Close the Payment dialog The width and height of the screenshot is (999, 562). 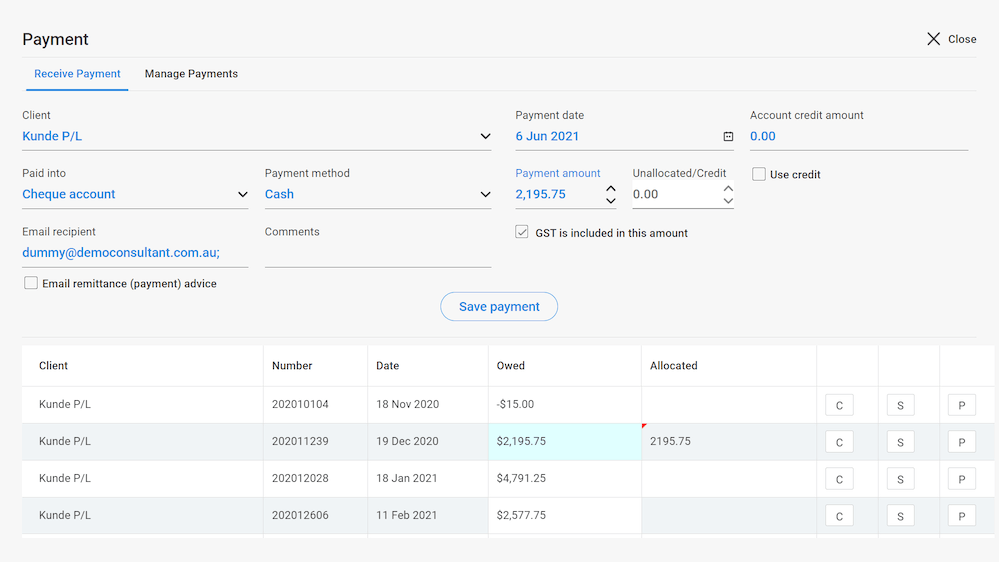[x=951, y=39]
